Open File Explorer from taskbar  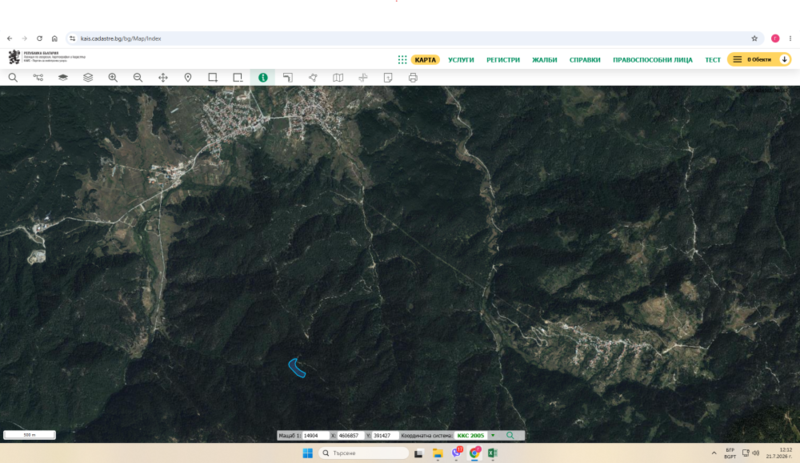(437, 453)
